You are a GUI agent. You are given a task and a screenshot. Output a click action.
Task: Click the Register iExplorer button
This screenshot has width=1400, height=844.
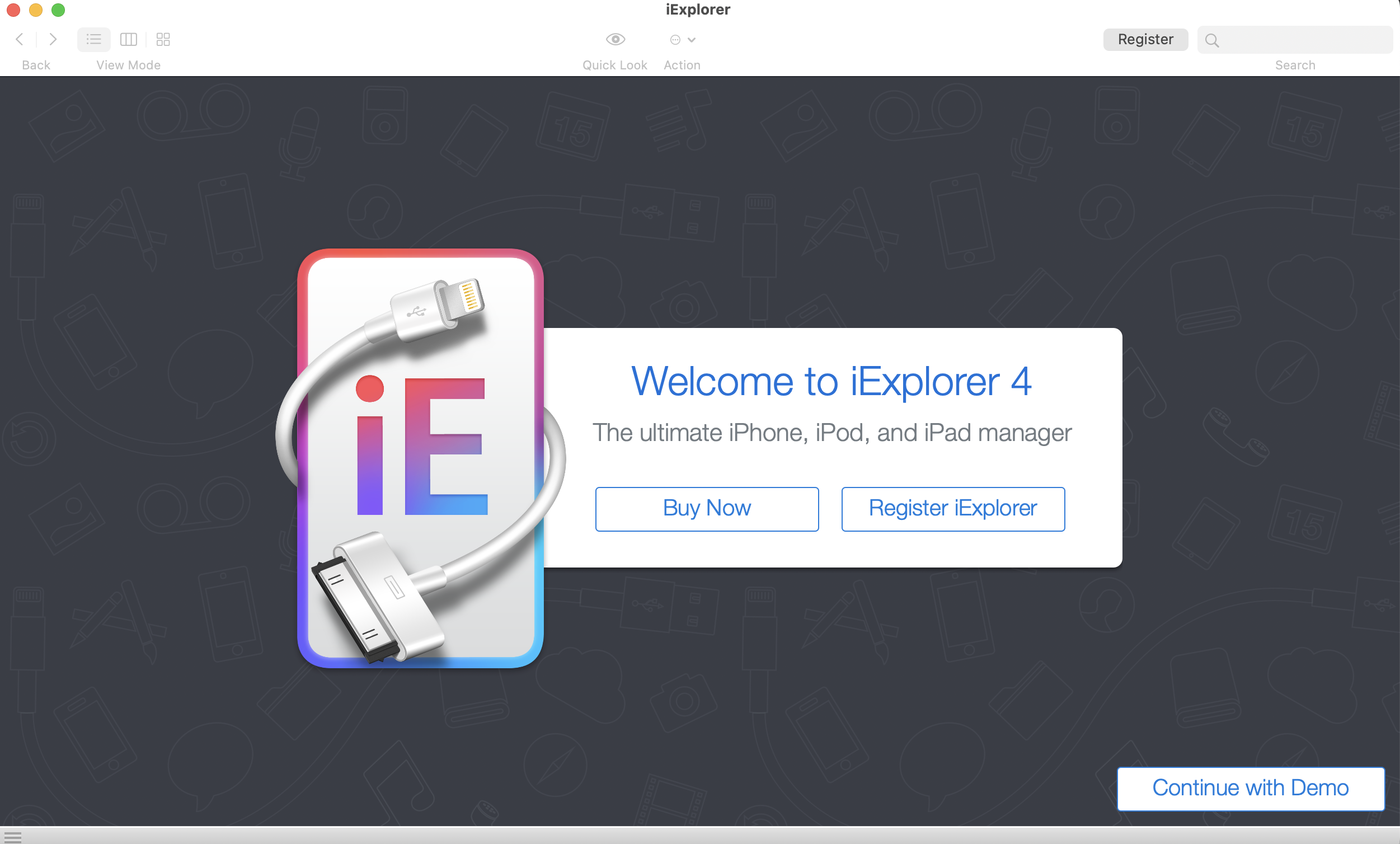click(x=953, y=509)
